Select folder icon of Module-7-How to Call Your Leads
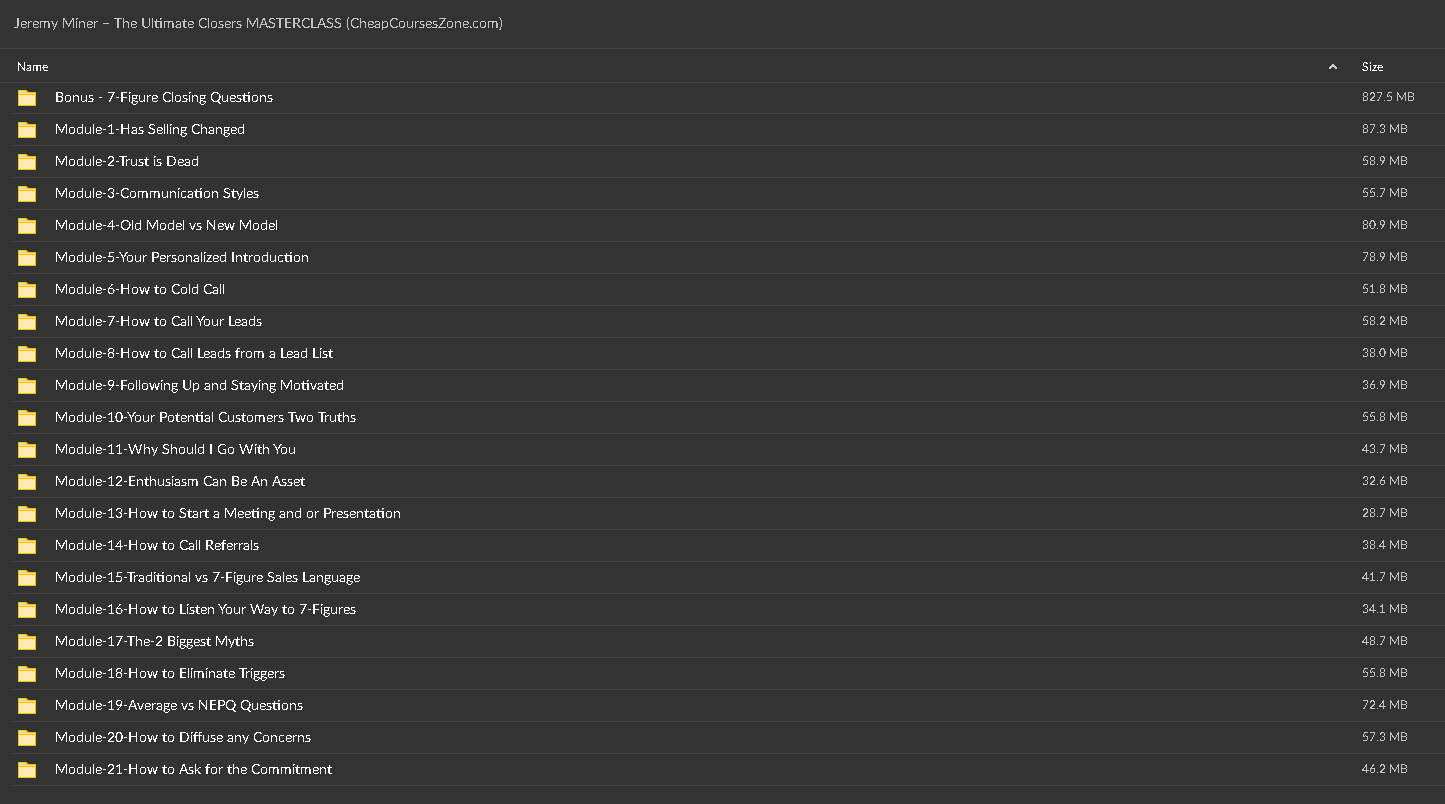The image size is (1445, 804). [27, 322]
